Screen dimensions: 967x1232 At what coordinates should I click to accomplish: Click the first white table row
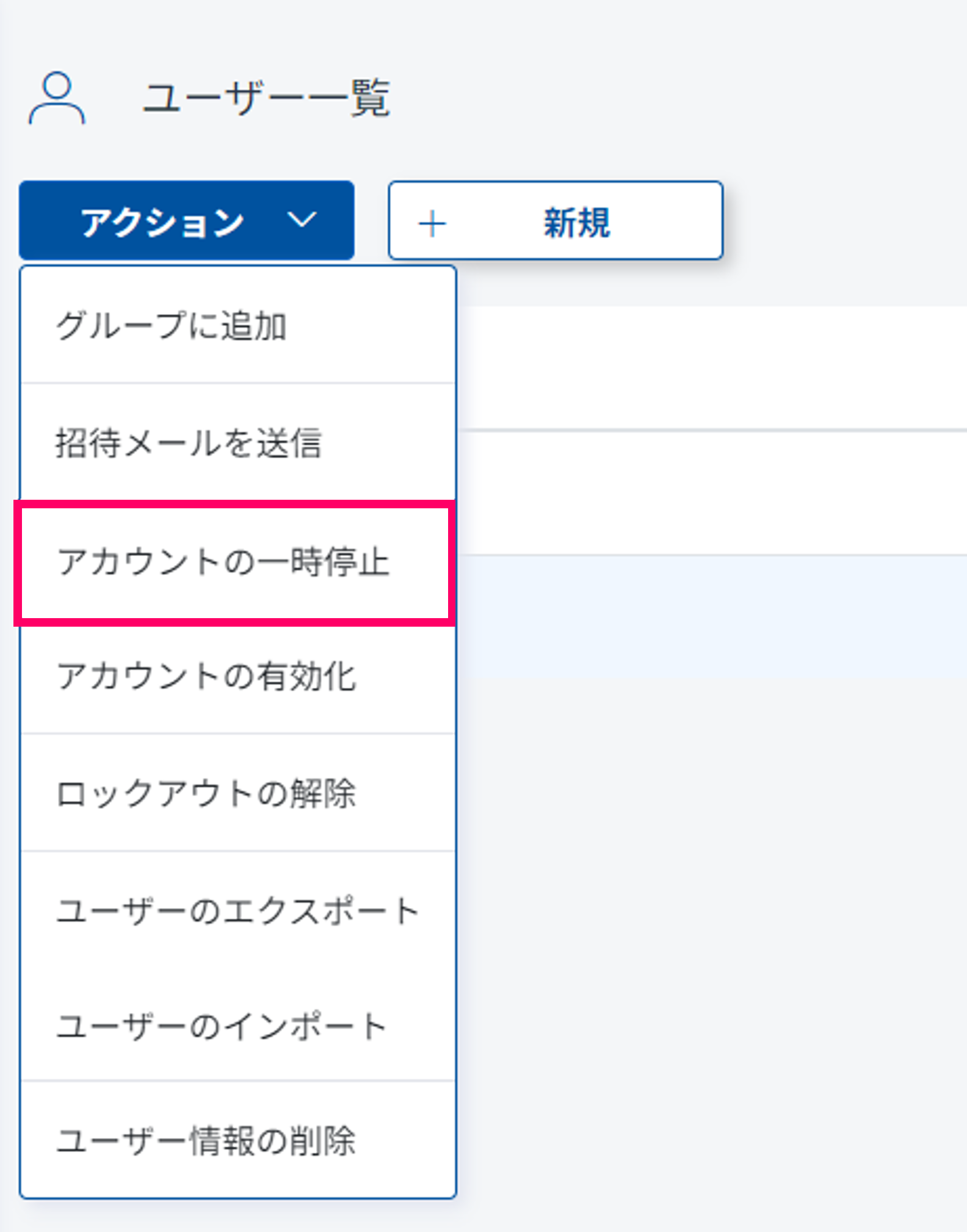(711, 368)
